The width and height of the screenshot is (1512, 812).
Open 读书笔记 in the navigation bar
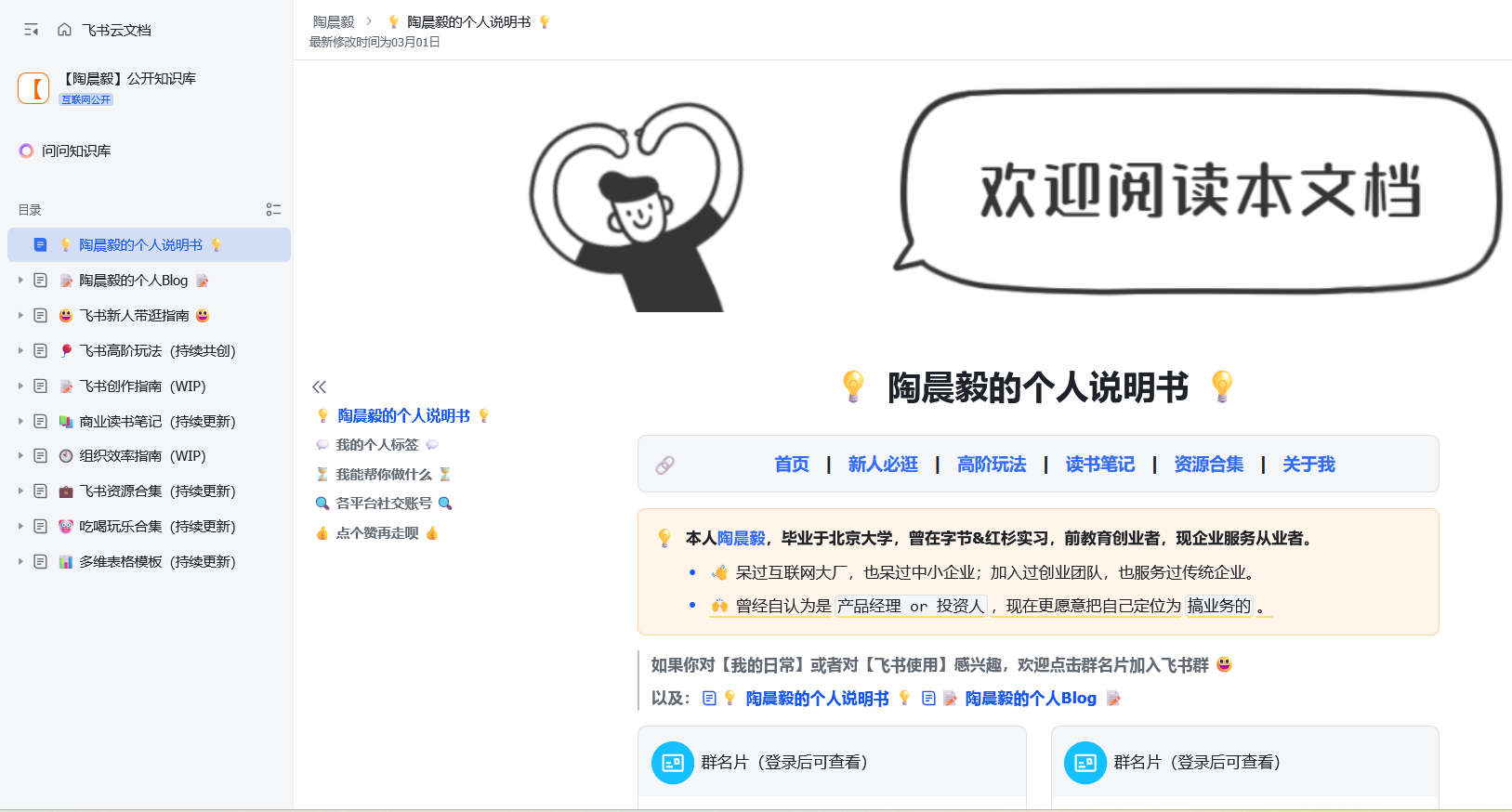1100,465
